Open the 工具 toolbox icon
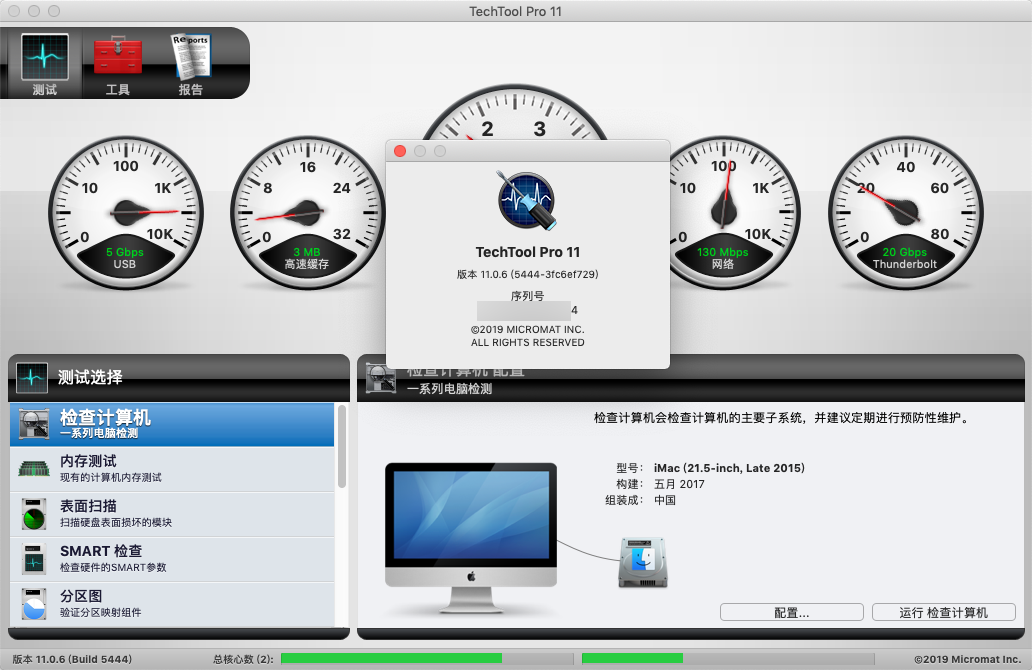 point(118,64)
